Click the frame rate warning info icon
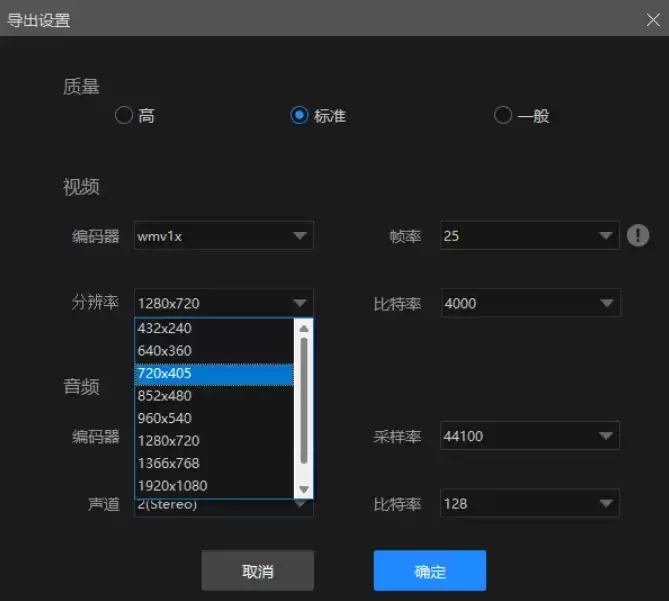Screen dimensions: 669x601 (638, 235)
